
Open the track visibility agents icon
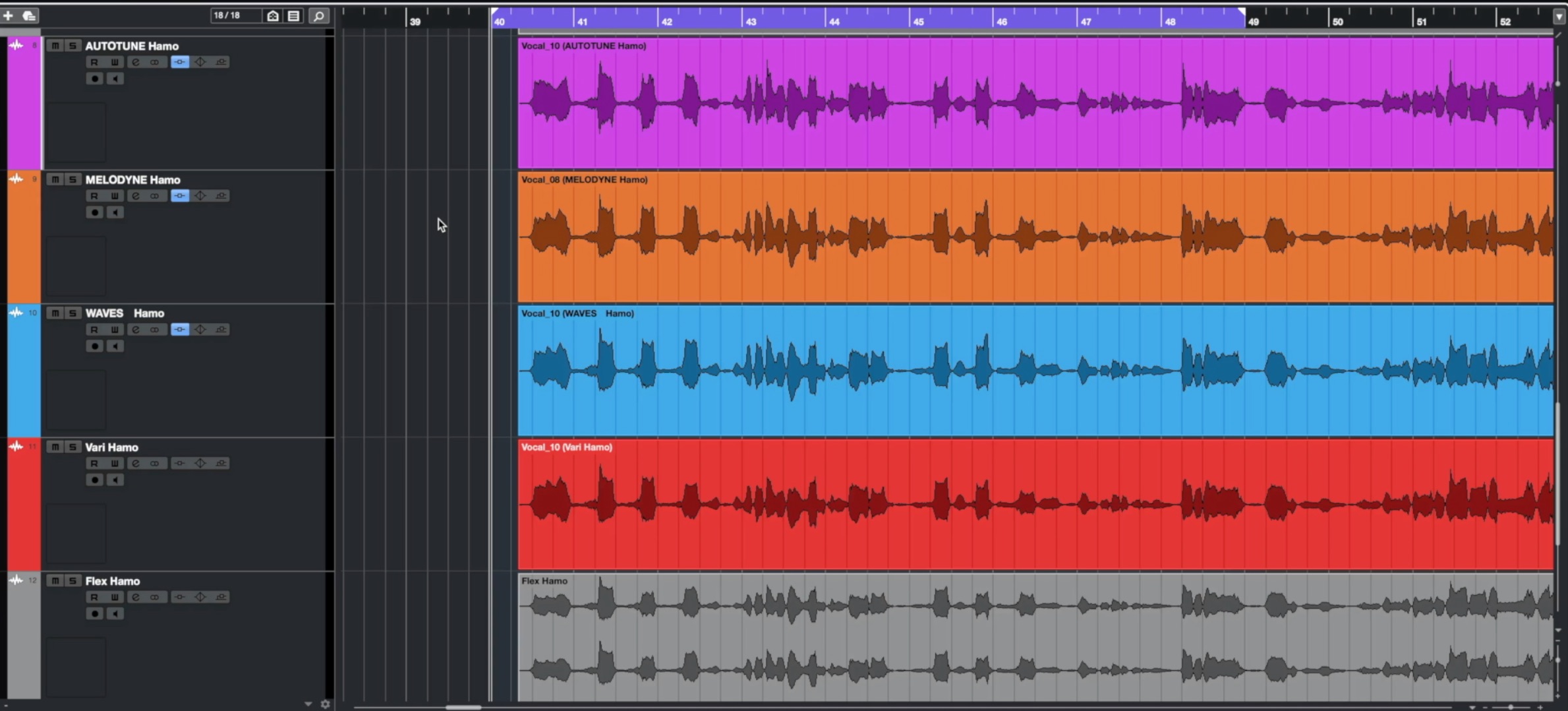273,15
